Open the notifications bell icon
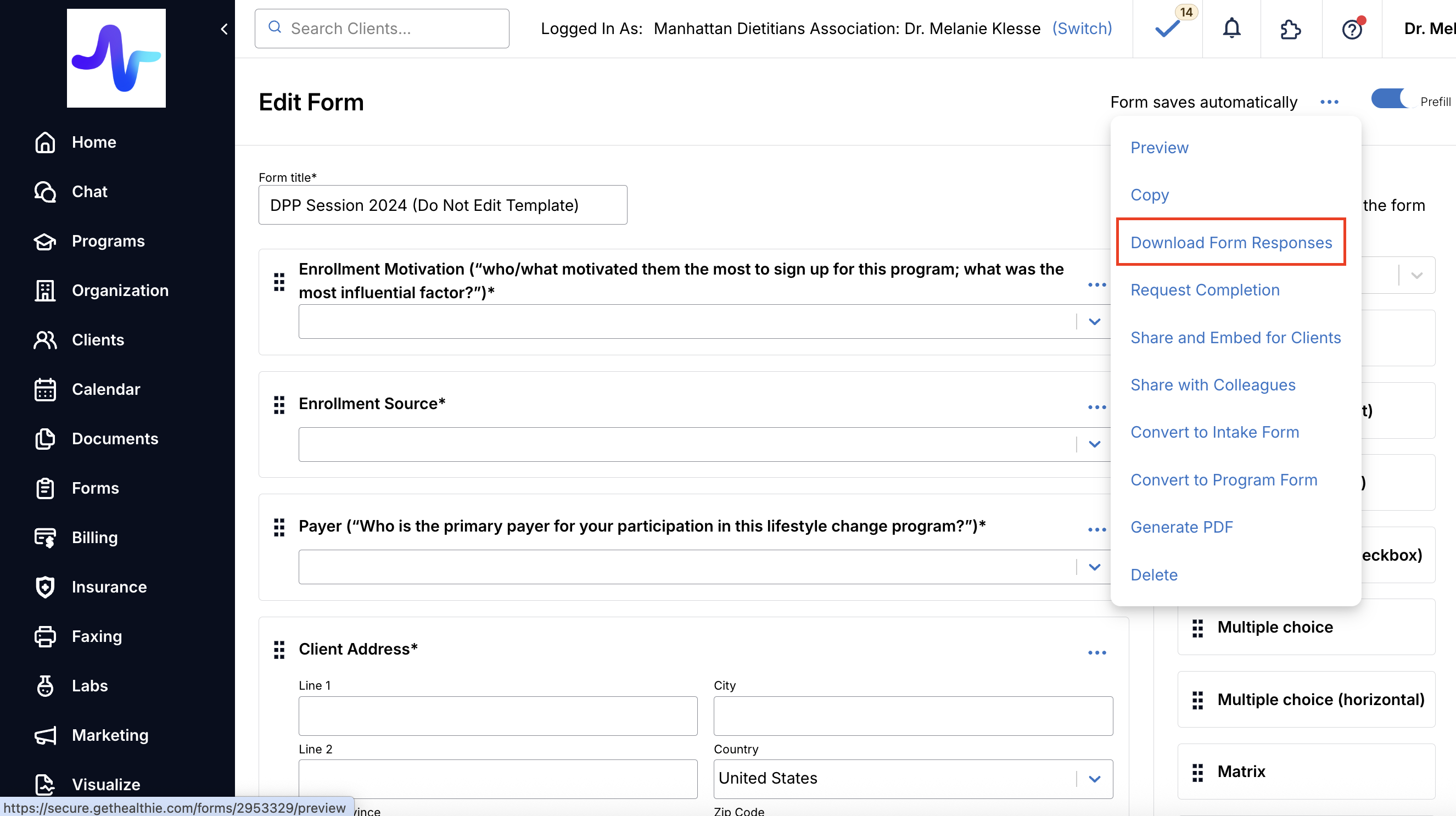This screenshot has height=816, width=1456. [x=1231, y=28]
